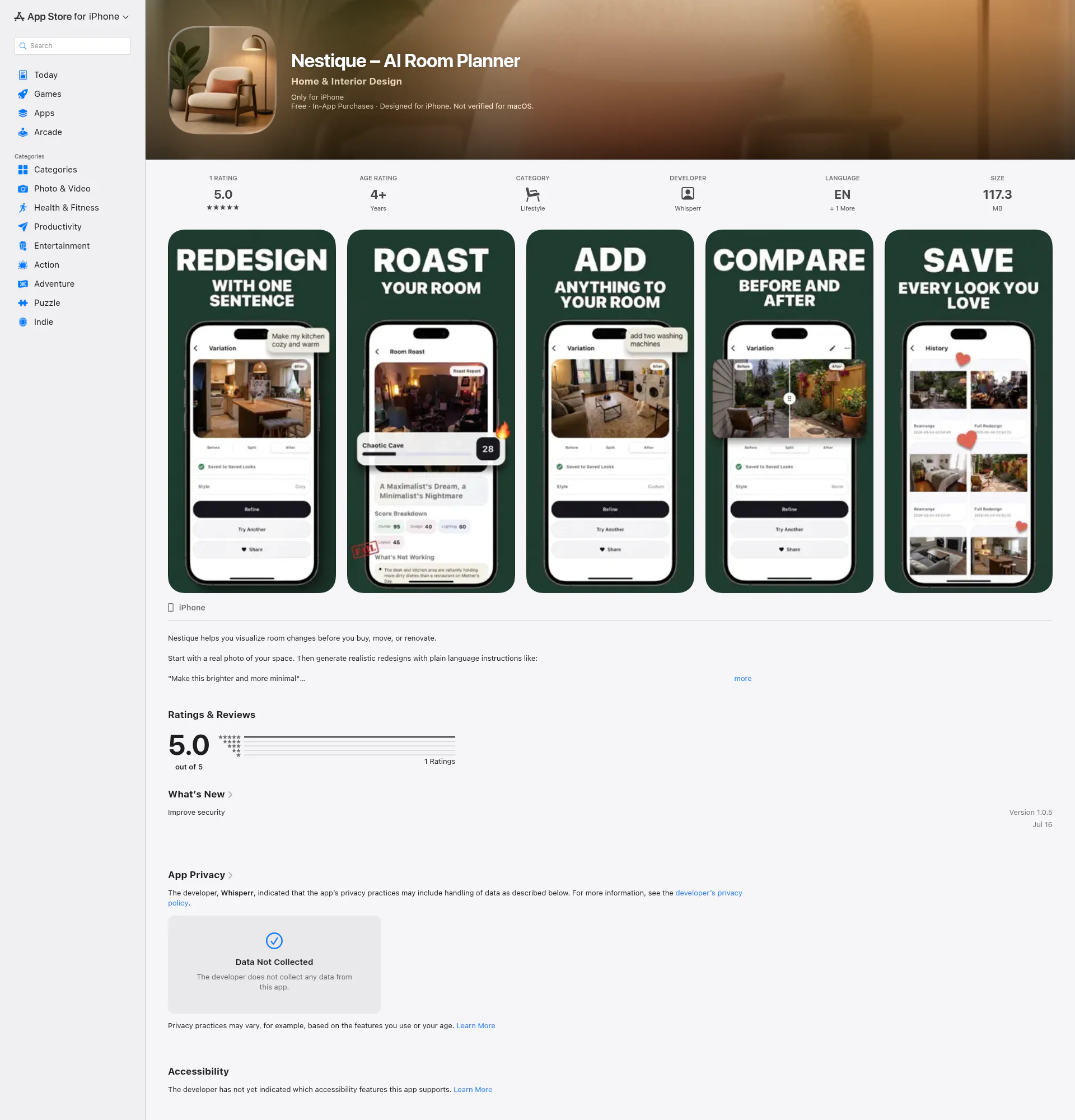The height and width of the screenshot is (1120, 1075).
Task: Open the App Store for iPhone dropdown
Action: tap(72, 17)
